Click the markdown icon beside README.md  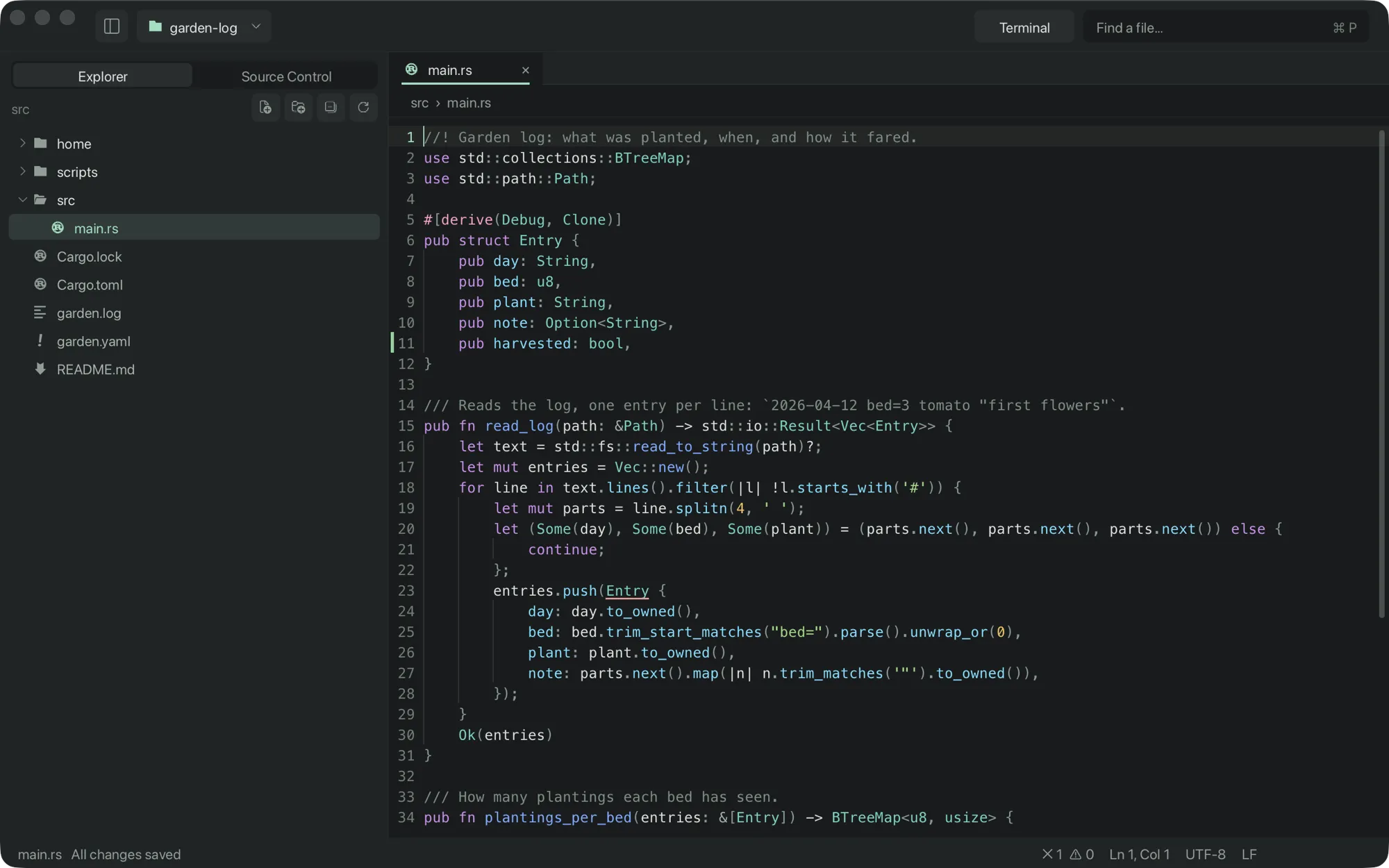(40, 369)
